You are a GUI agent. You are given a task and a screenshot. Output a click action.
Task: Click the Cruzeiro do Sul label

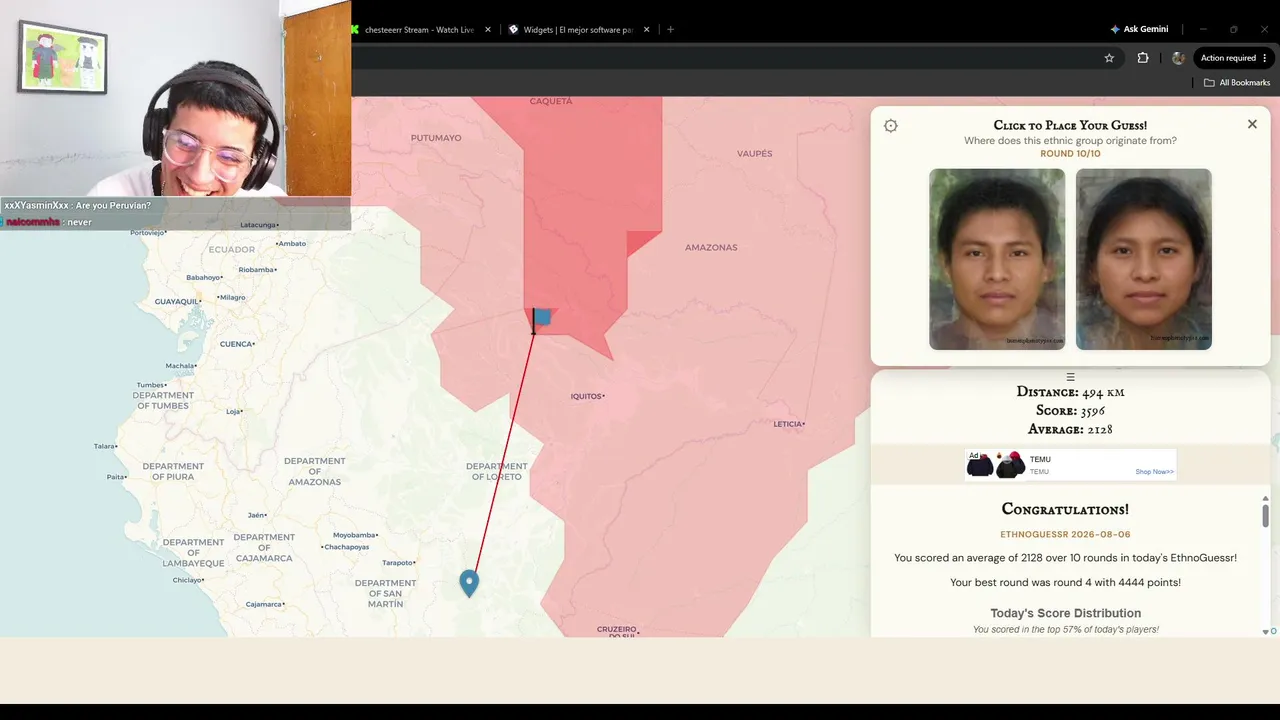point(617,632)
